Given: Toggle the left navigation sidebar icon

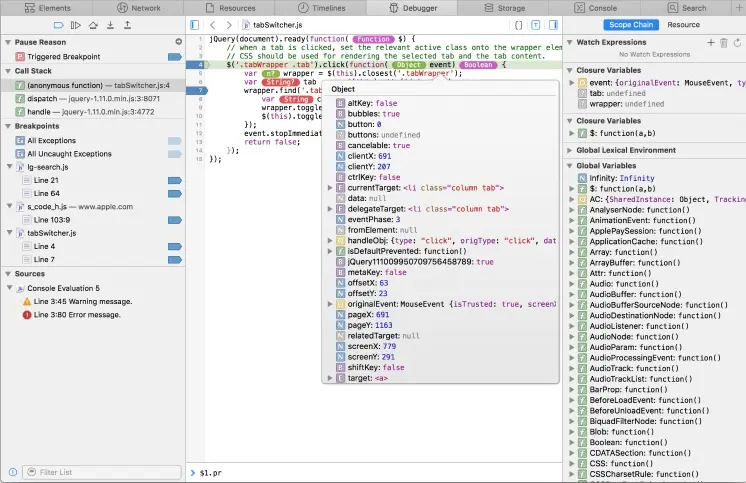Looking at the screenshot, I should point(194,25).
